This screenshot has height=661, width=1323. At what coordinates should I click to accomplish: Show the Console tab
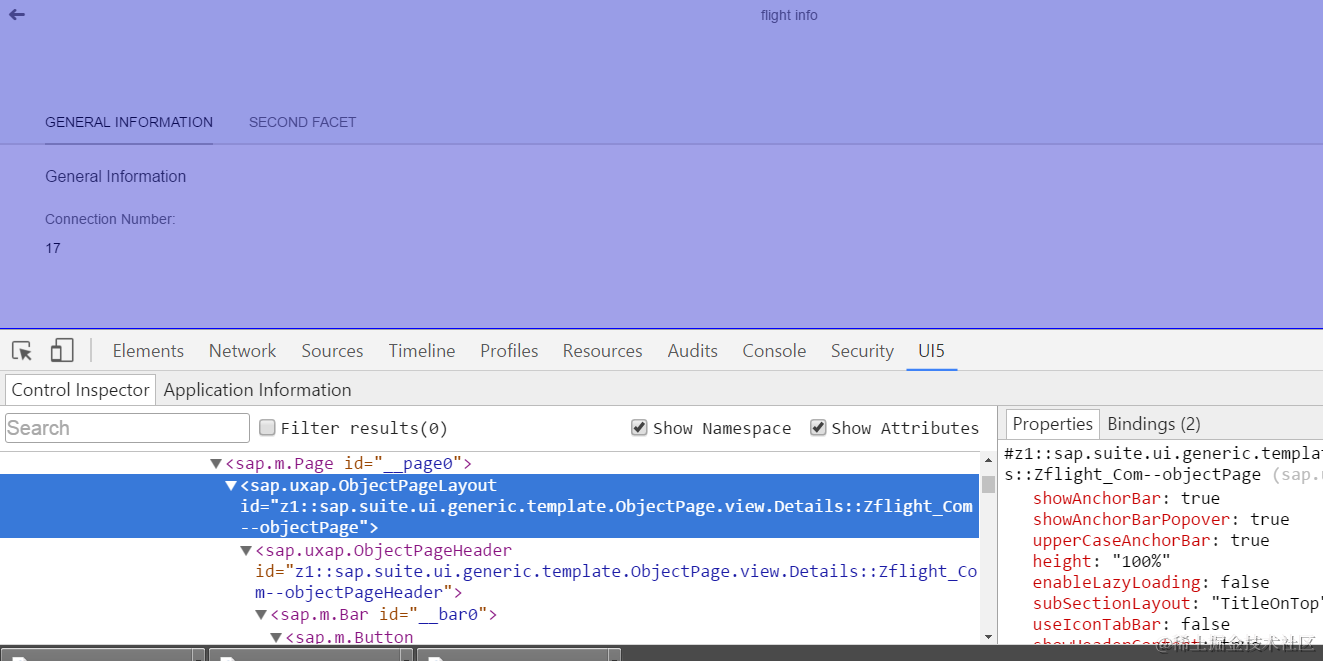tap(774, 351)
